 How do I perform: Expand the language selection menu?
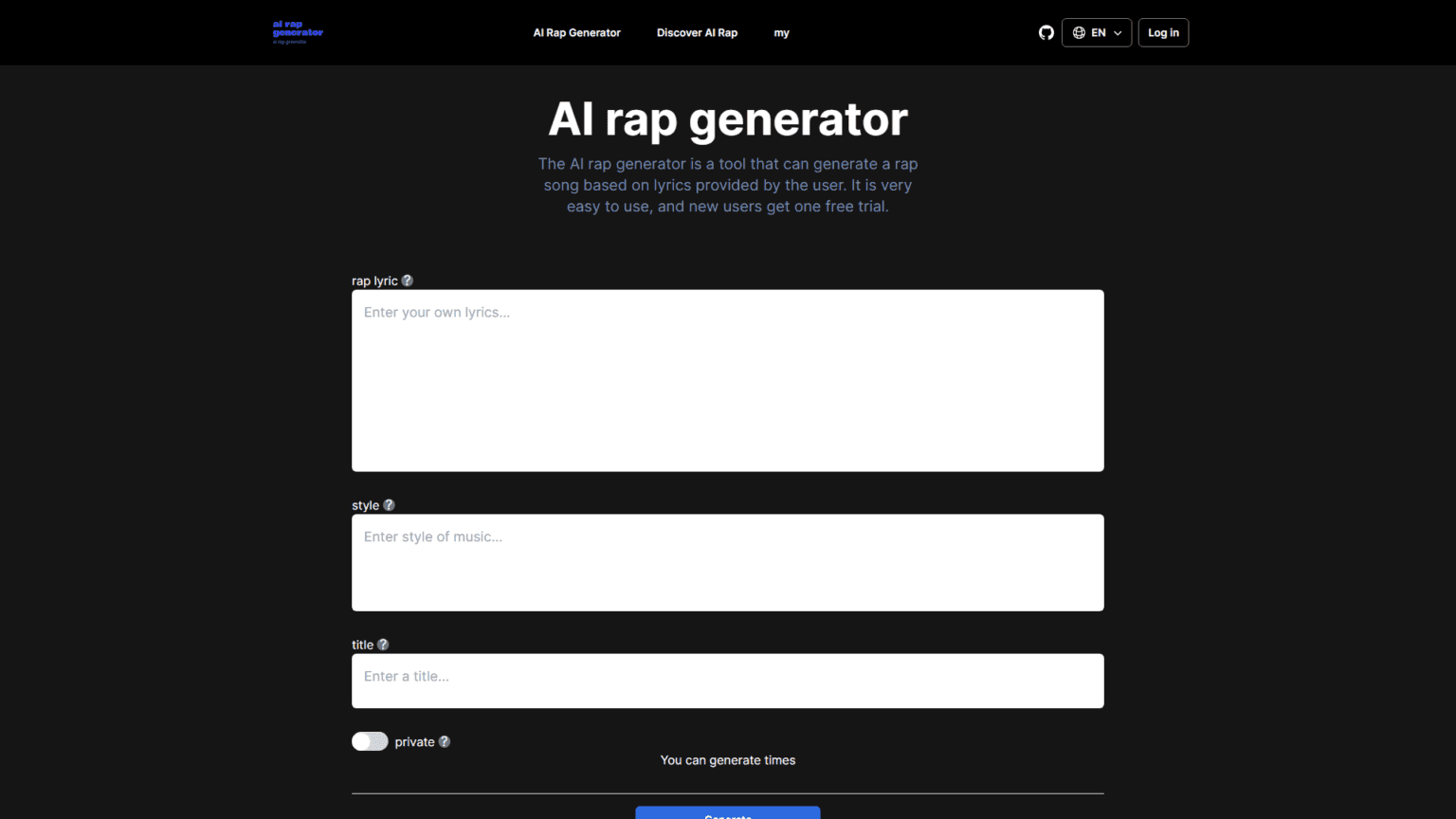pos(1097,32)
